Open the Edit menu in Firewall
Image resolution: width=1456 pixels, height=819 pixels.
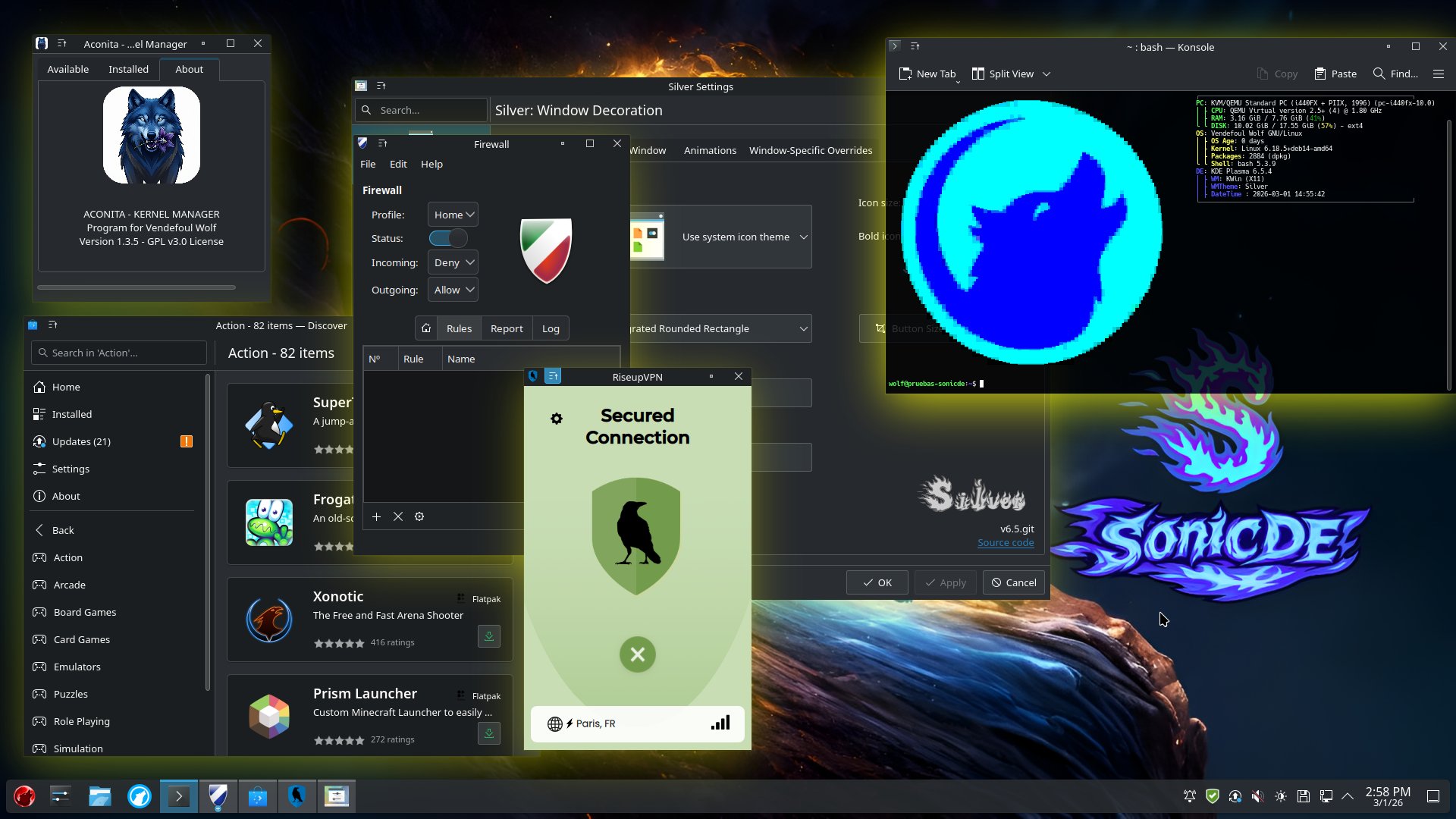click(398, 164)
